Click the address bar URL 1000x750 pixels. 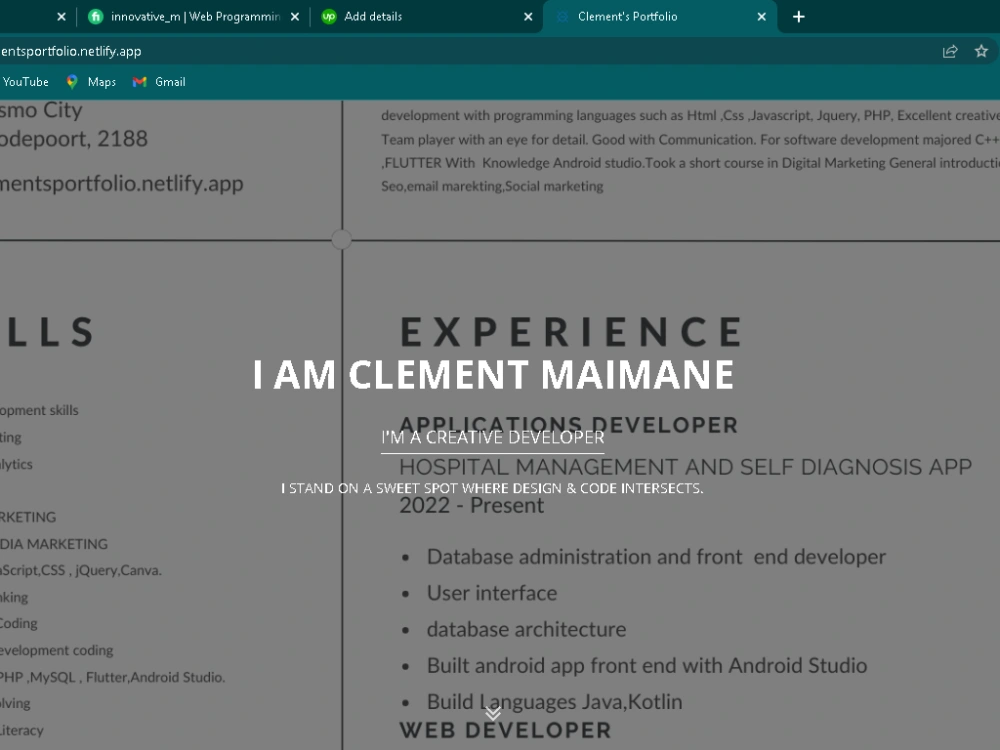coord(71,51)
